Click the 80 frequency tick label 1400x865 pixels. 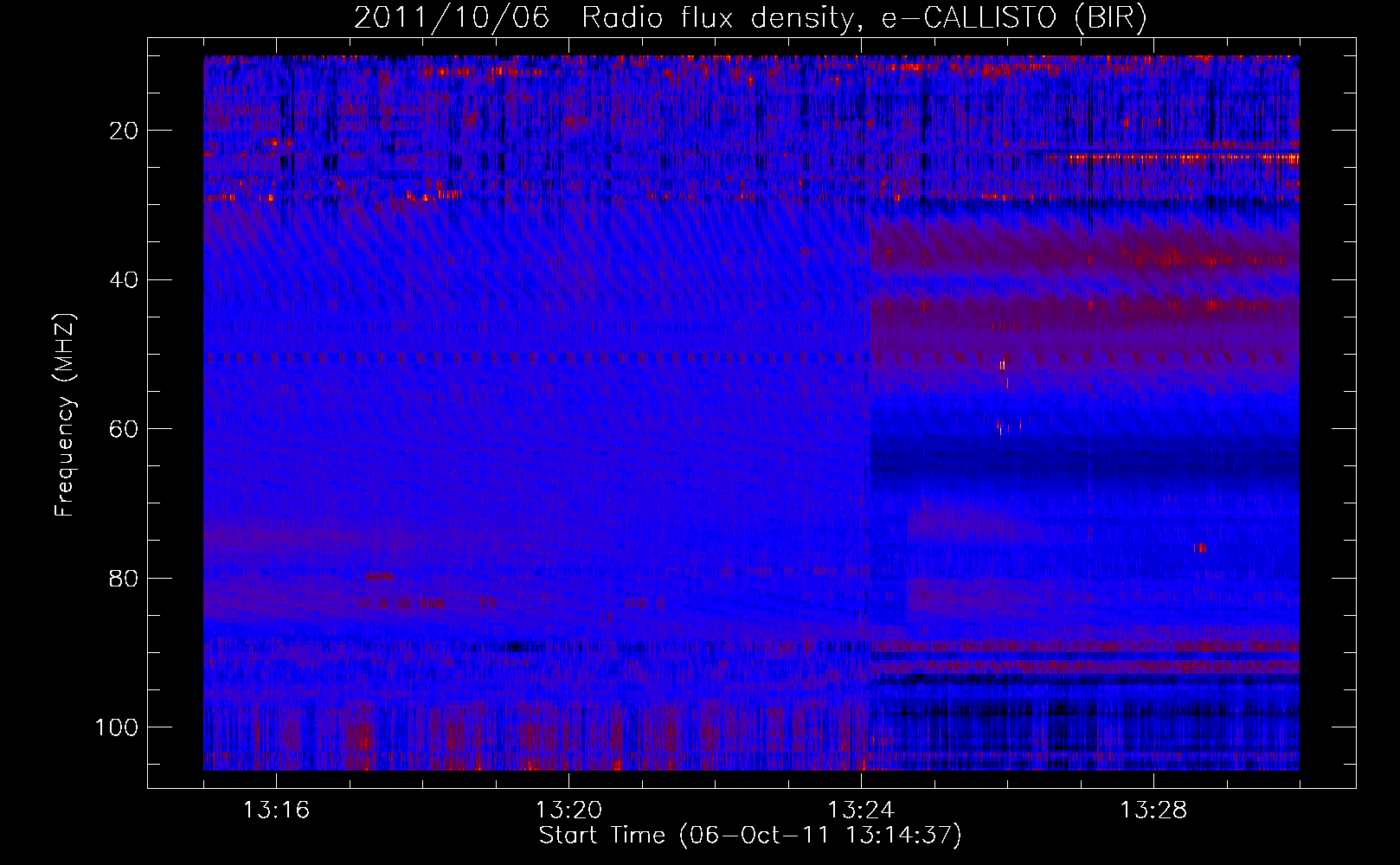125,579
